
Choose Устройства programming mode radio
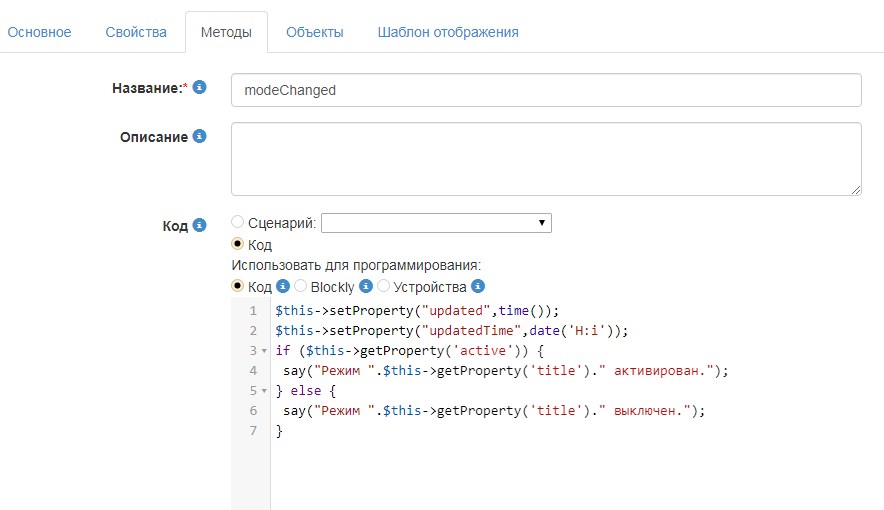click(383, 286)
